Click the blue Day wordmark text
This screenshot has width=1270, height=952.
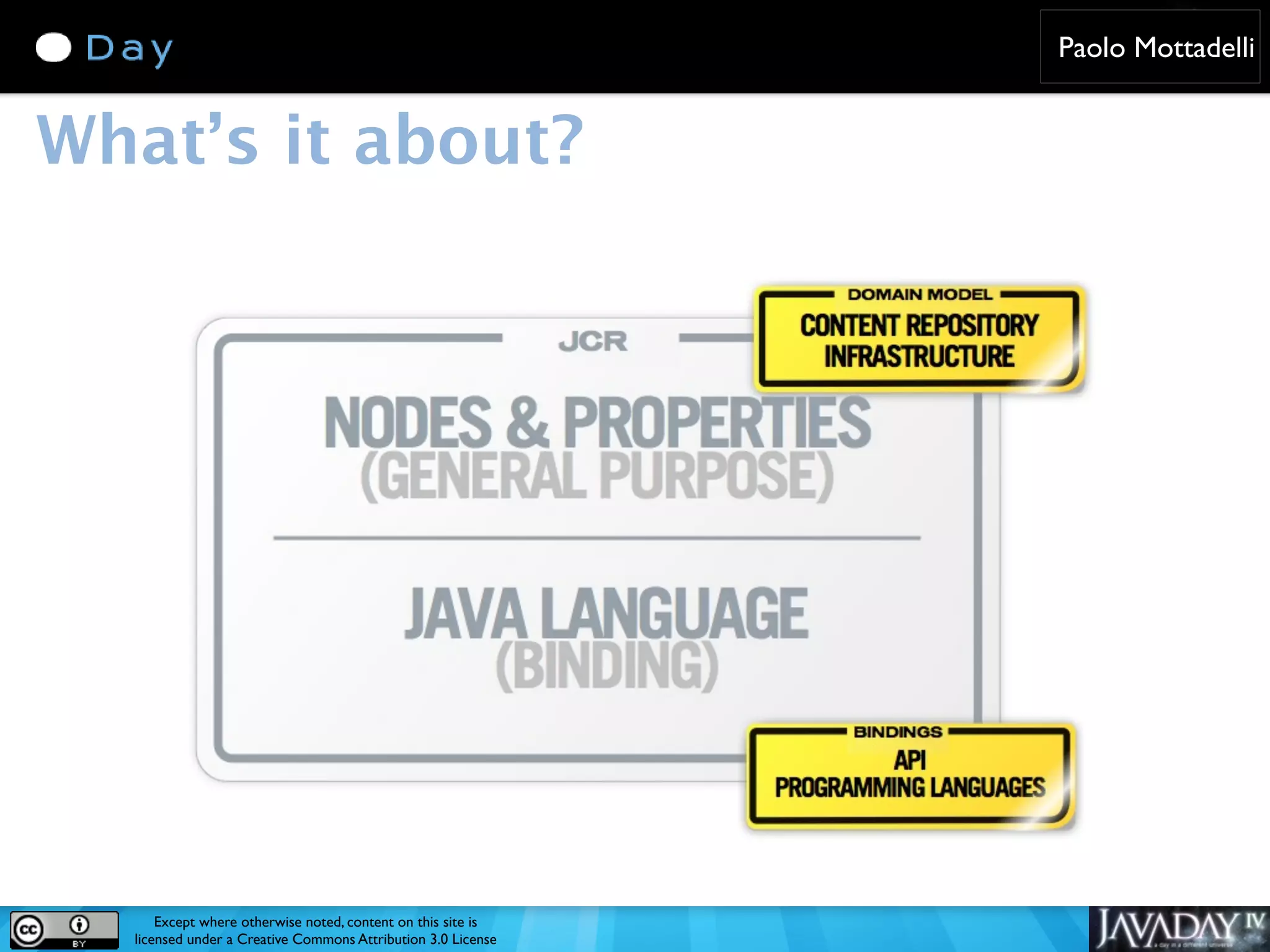tap(129, 48)
